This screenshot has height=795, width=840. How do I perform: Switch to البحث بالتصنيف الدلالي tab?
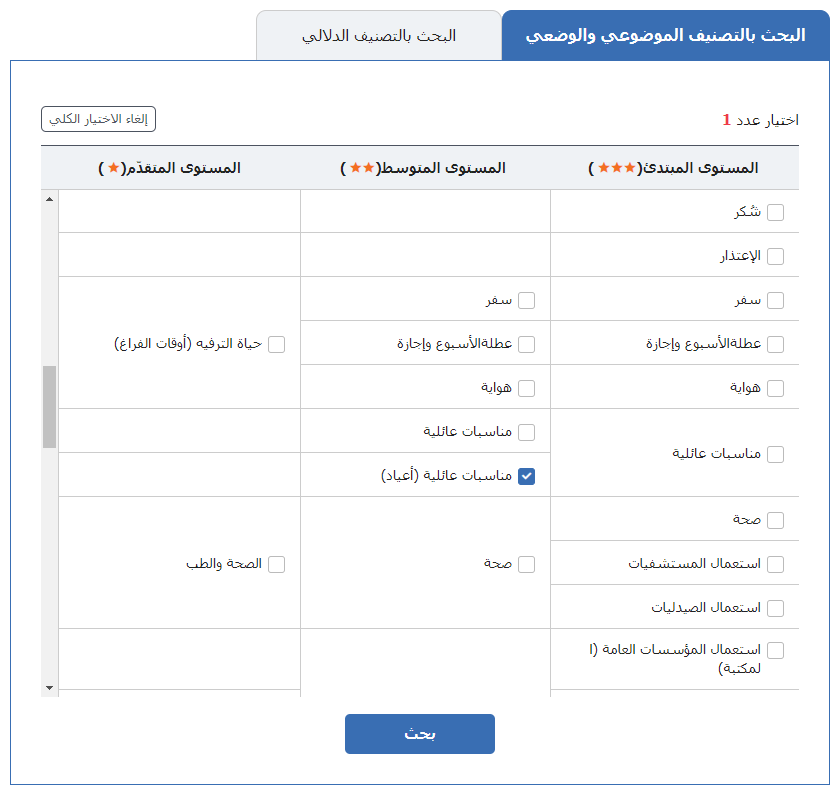pyautogui.click(x=379, y=35)
